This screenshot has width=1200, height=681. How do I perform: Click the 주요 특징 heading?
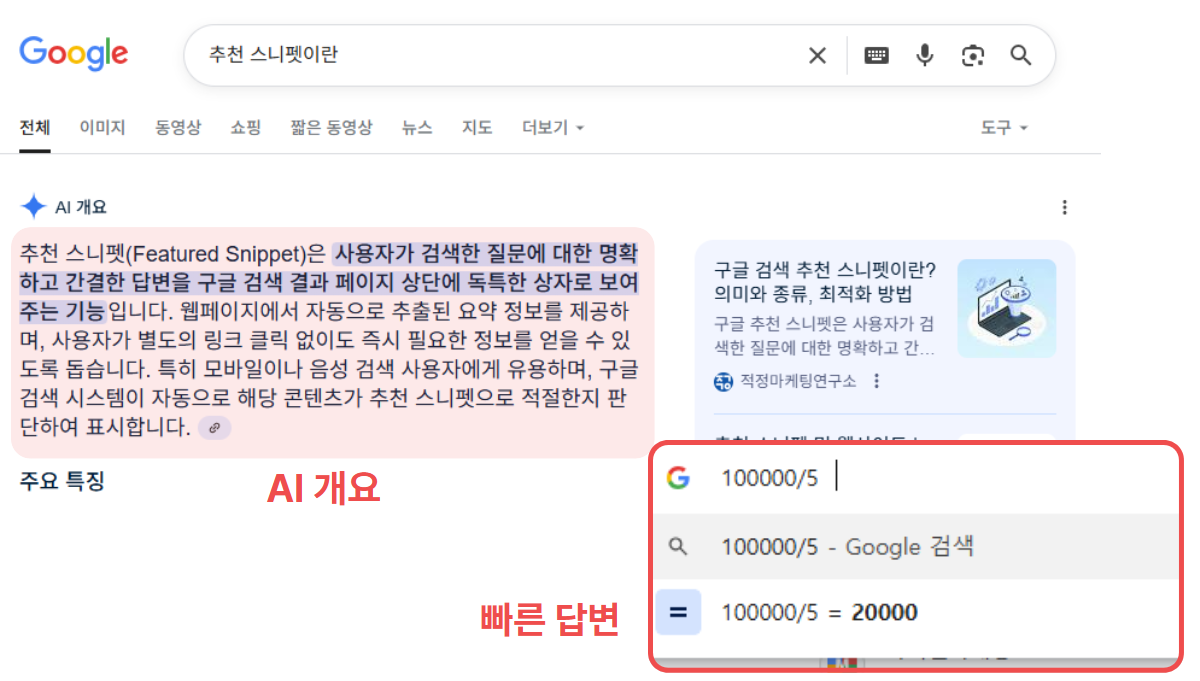click(62, 482)
